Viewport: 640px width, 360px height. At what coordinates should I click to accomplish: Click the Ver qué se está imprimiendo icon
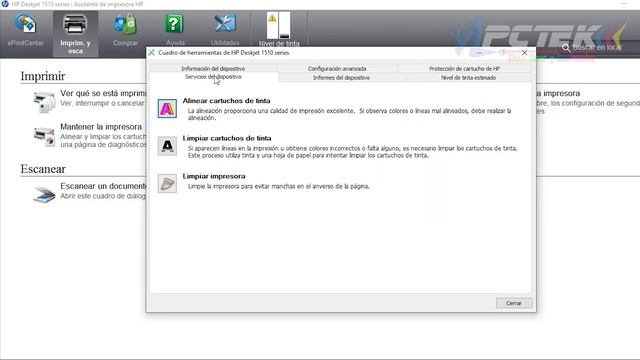(x=44, y=102)
